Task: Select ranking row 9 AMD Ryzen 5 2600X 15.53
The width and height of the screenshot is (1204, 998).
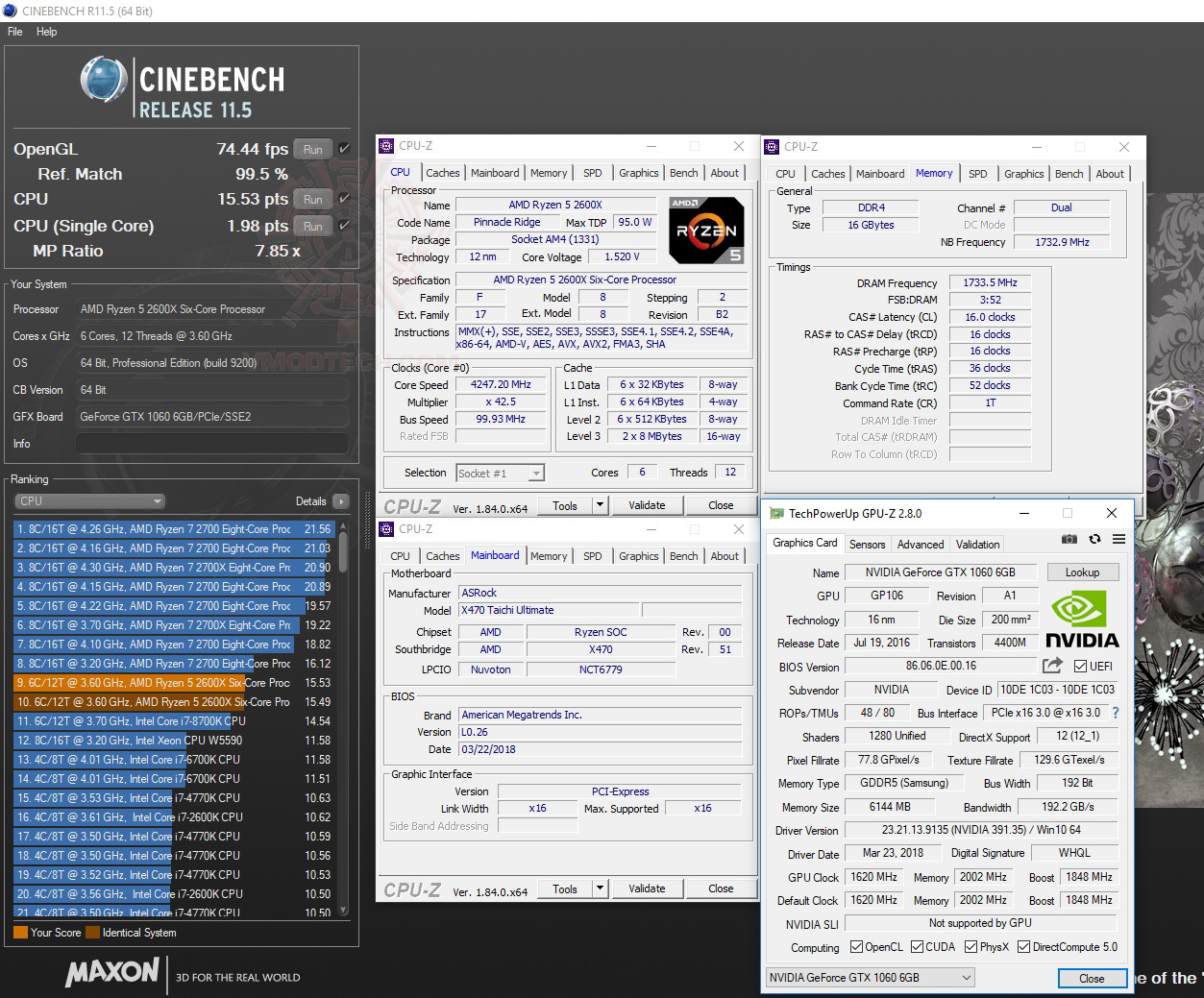Action: click(x=173, y=683)
